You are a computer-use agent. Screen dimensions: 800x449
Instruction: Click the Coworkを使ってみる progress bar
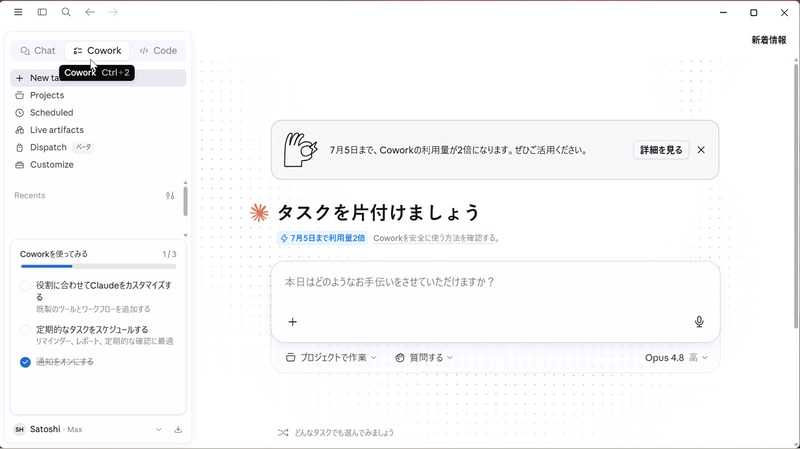point(98,266)
